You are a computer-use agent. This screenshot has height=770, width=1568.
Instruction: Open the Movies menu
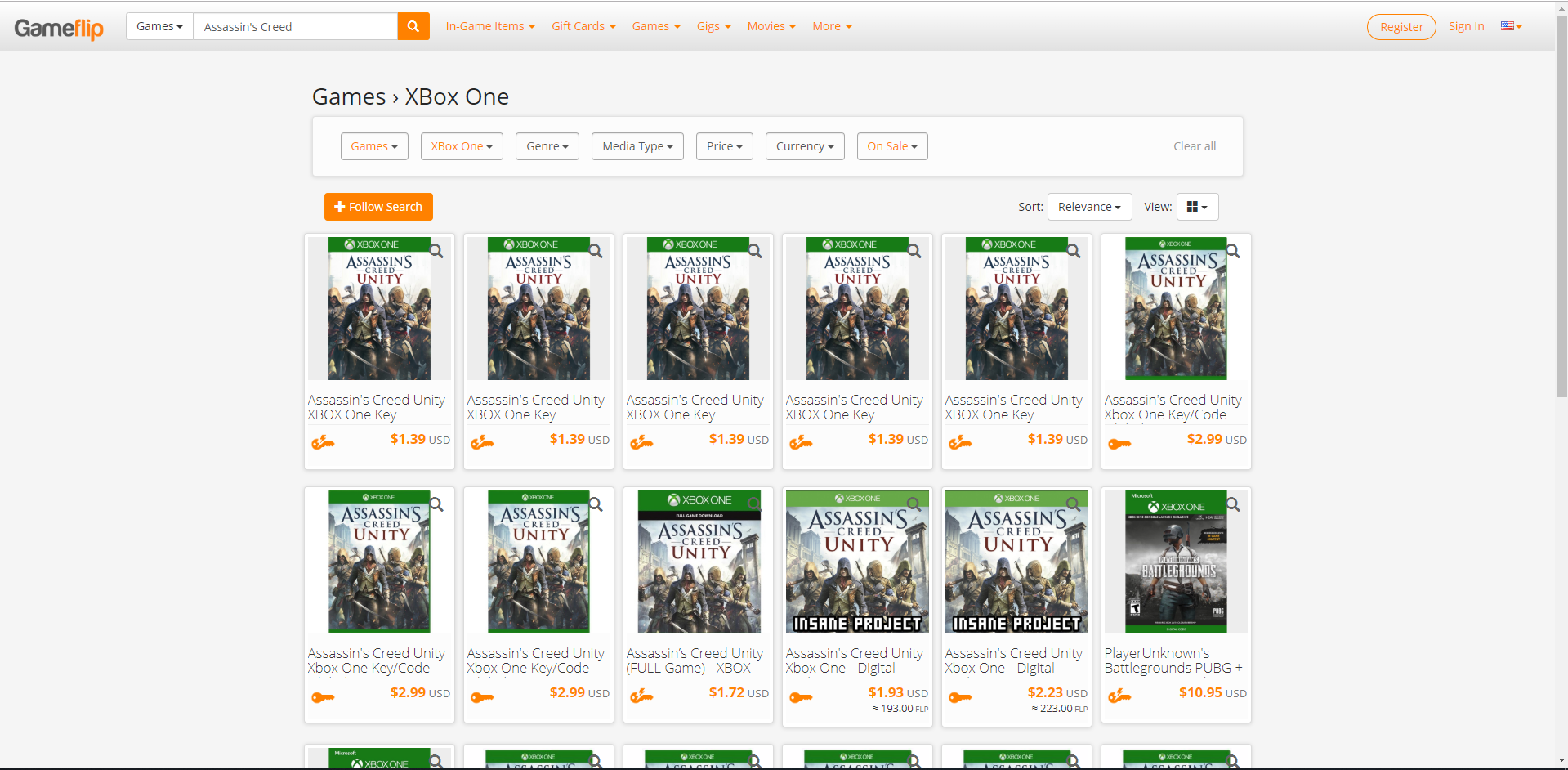(x=771, y=26)
